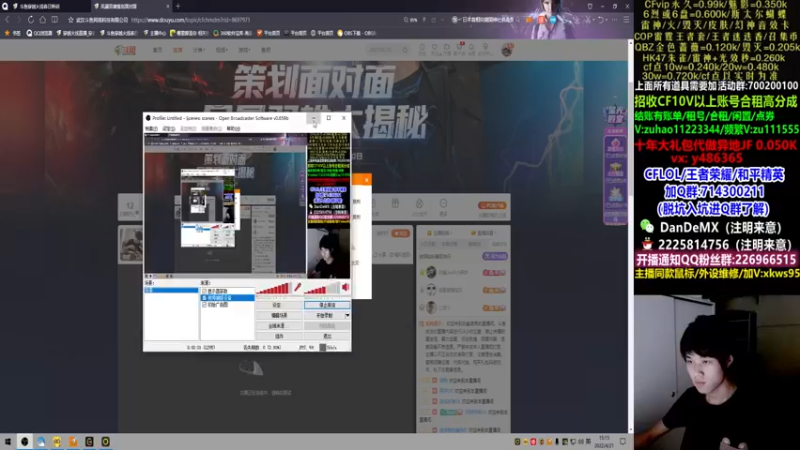Click the OBS global sources button
The height and width of the screenshot is (450, 800).
pos(279,326)
